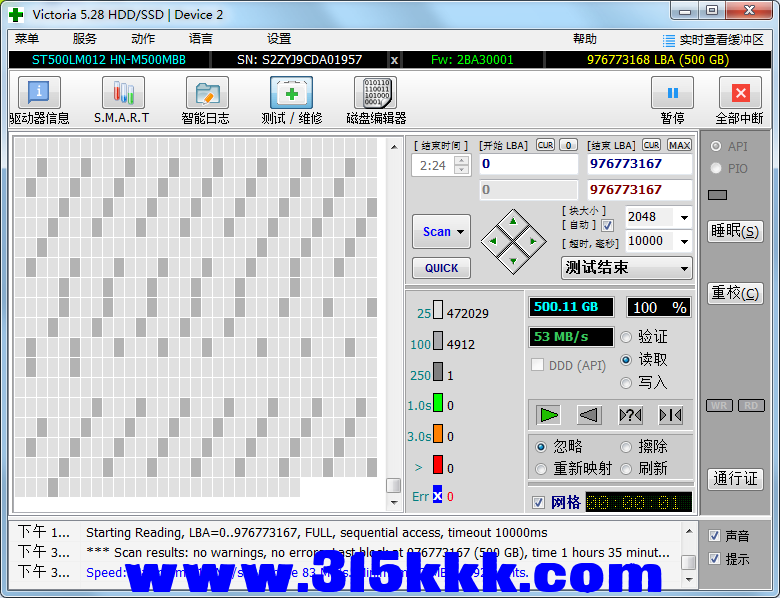This screenshot has width=780, height=598.
Task: Click the blue Err X block icon
Action: [x=437, y=496]
